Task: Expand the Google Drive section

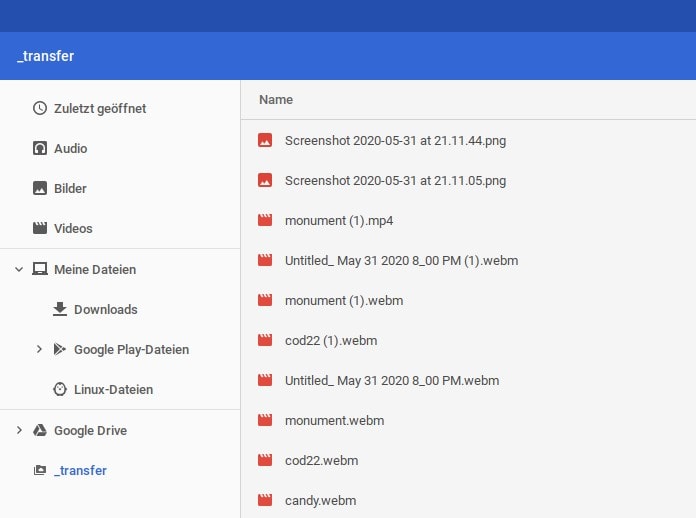Action: click(x=19, y=430)
